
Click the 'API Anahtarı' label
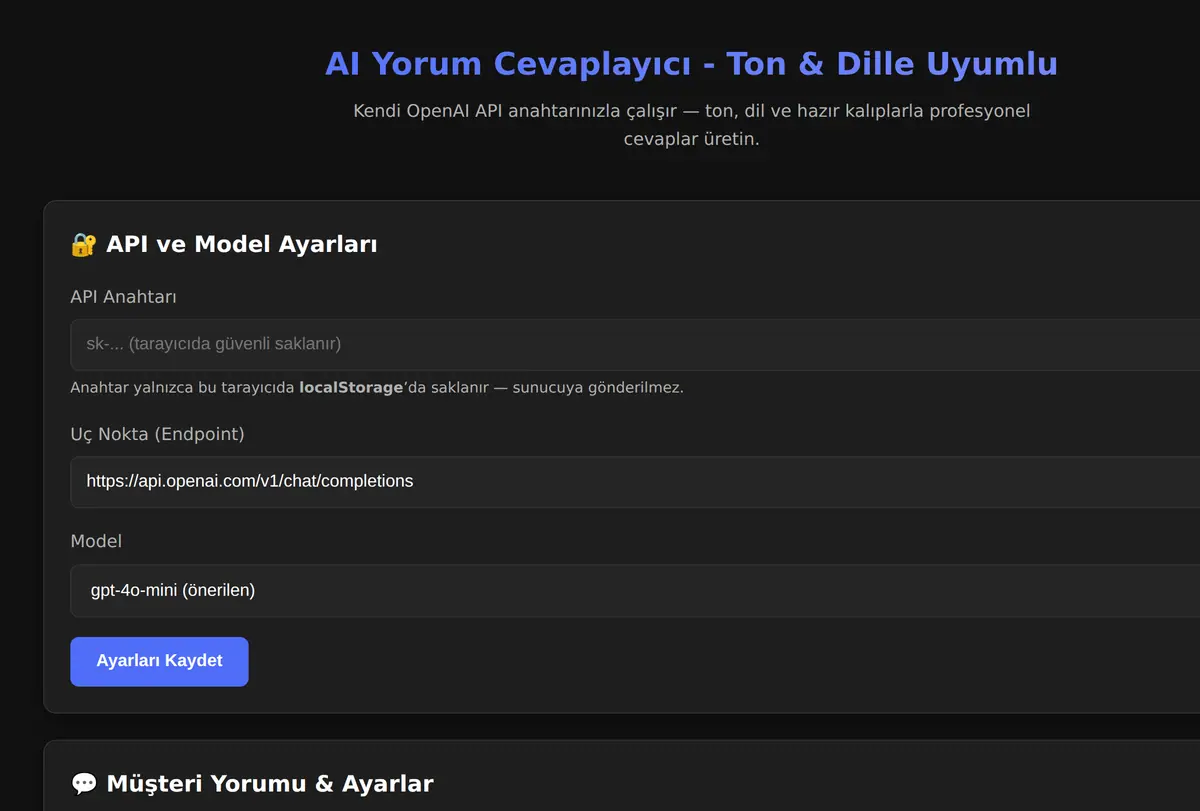click(124, 297)
